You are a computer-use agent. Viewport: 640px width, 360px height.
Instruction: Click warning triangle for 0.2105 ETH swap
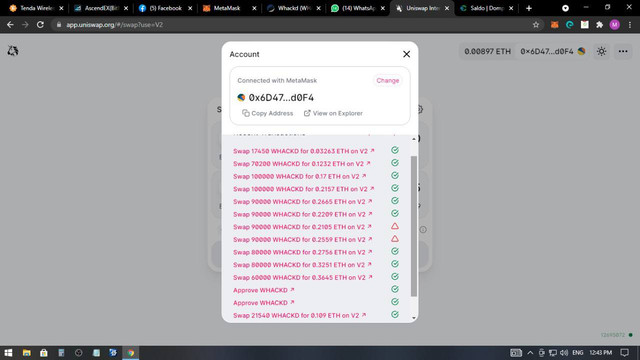tap(395, 226)
